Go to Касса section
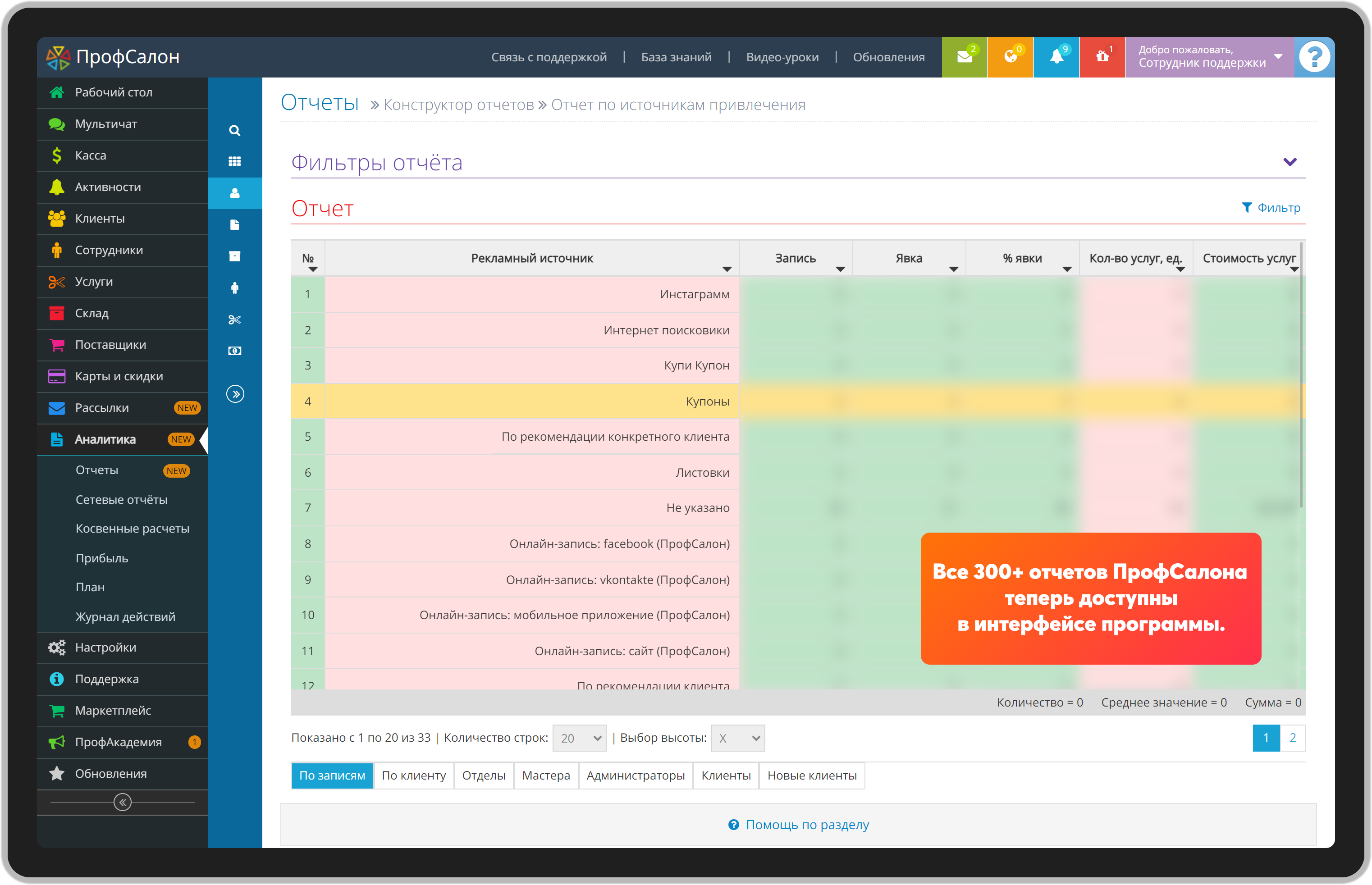Viewport: 1372px width, 885px height. (123, 156)
